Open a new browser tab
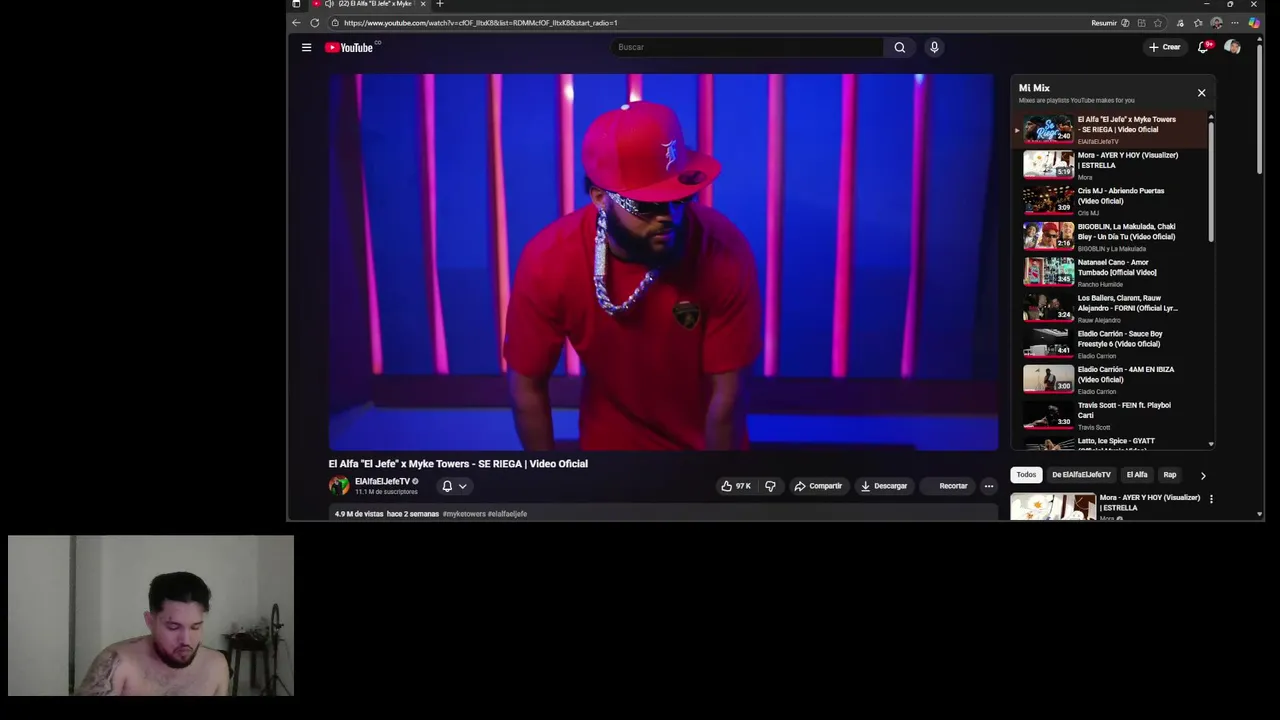This screenshot has width=1280, height=720. [x=439, y=4]
